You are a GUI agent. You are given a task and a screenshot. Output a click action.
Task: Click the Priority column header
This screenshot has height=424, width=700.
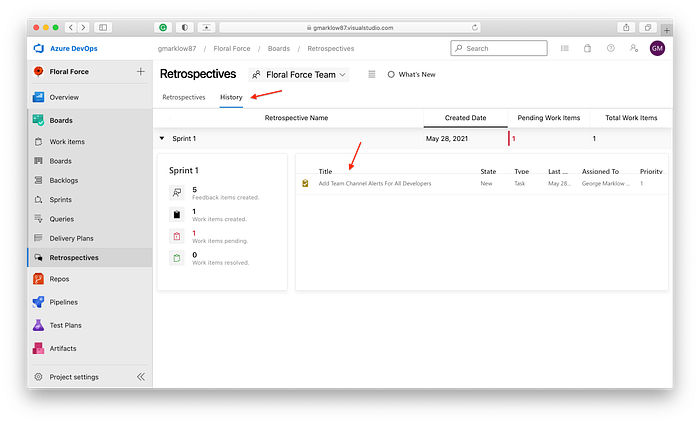tap(651, 171)
